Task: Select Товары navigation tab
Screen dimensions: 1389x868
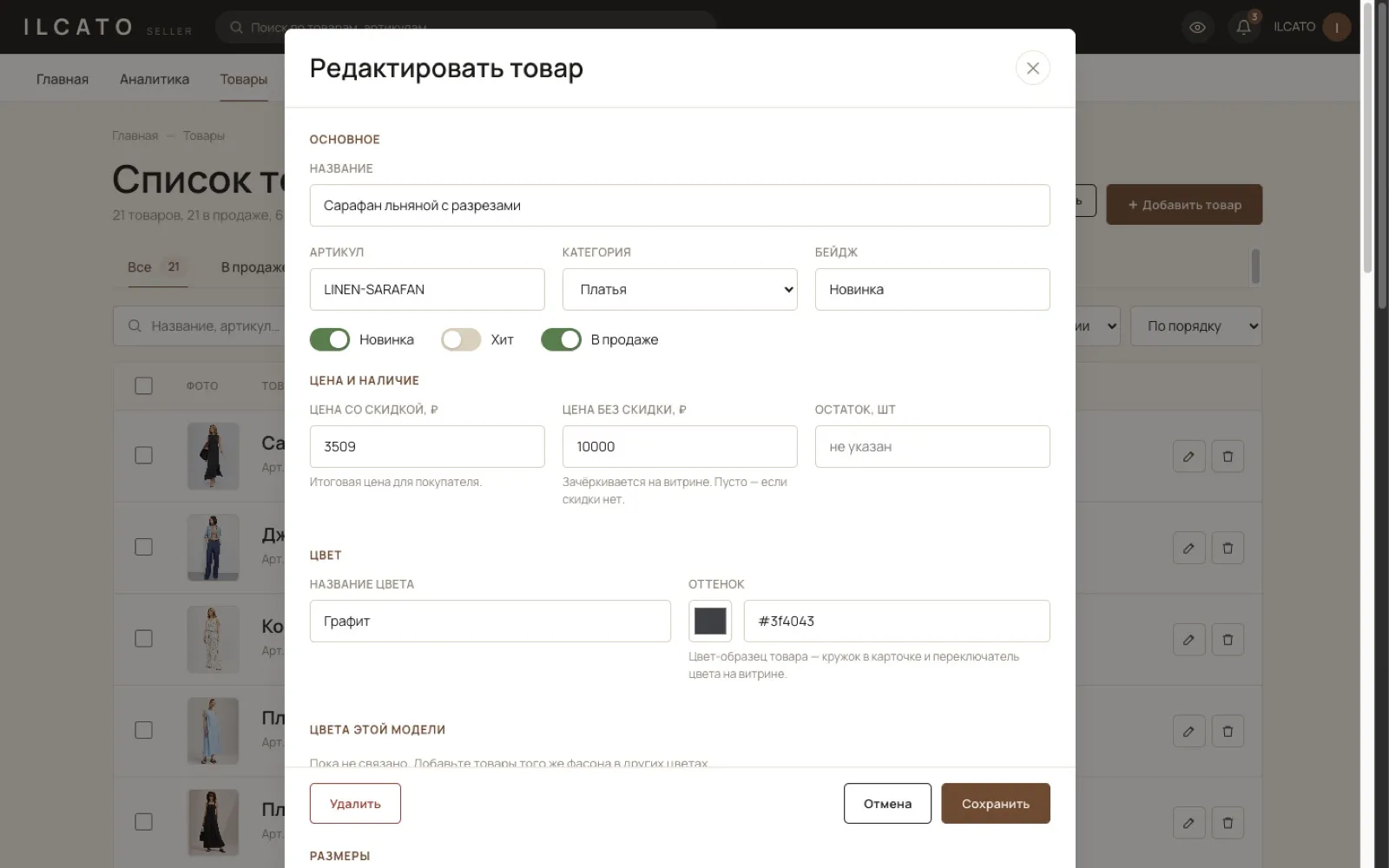Action: click(x=244, y=79)
